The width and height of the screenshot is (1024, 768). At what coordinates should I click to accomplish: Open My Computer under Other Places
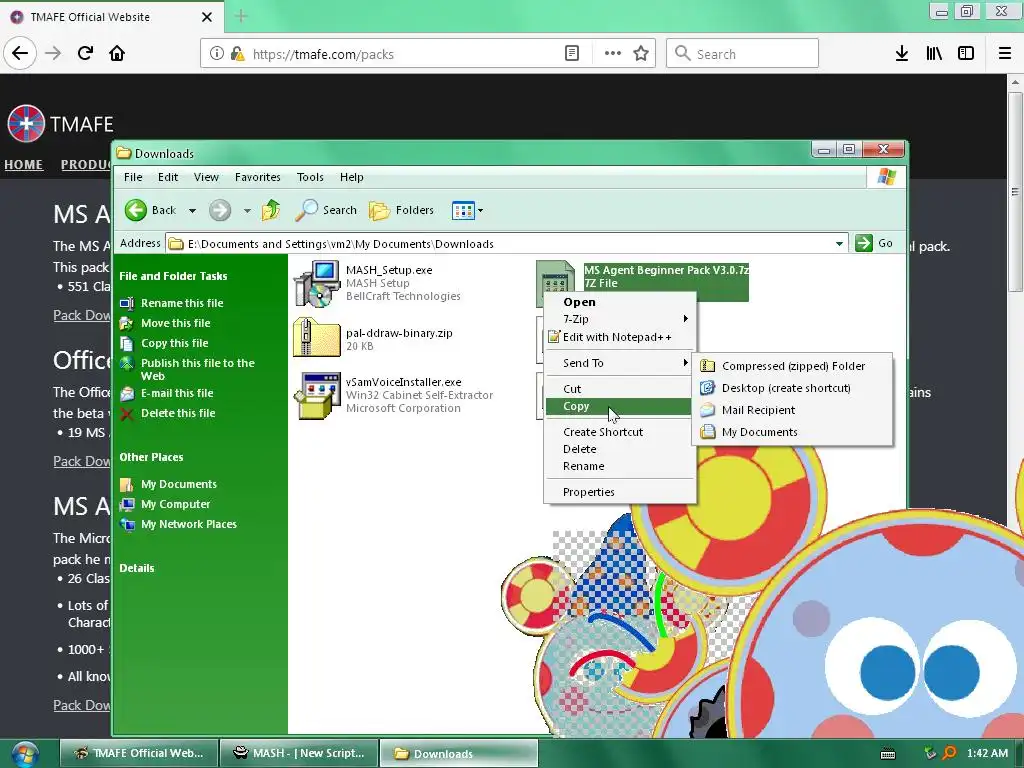pyautogui.click(x=176, y=504)
